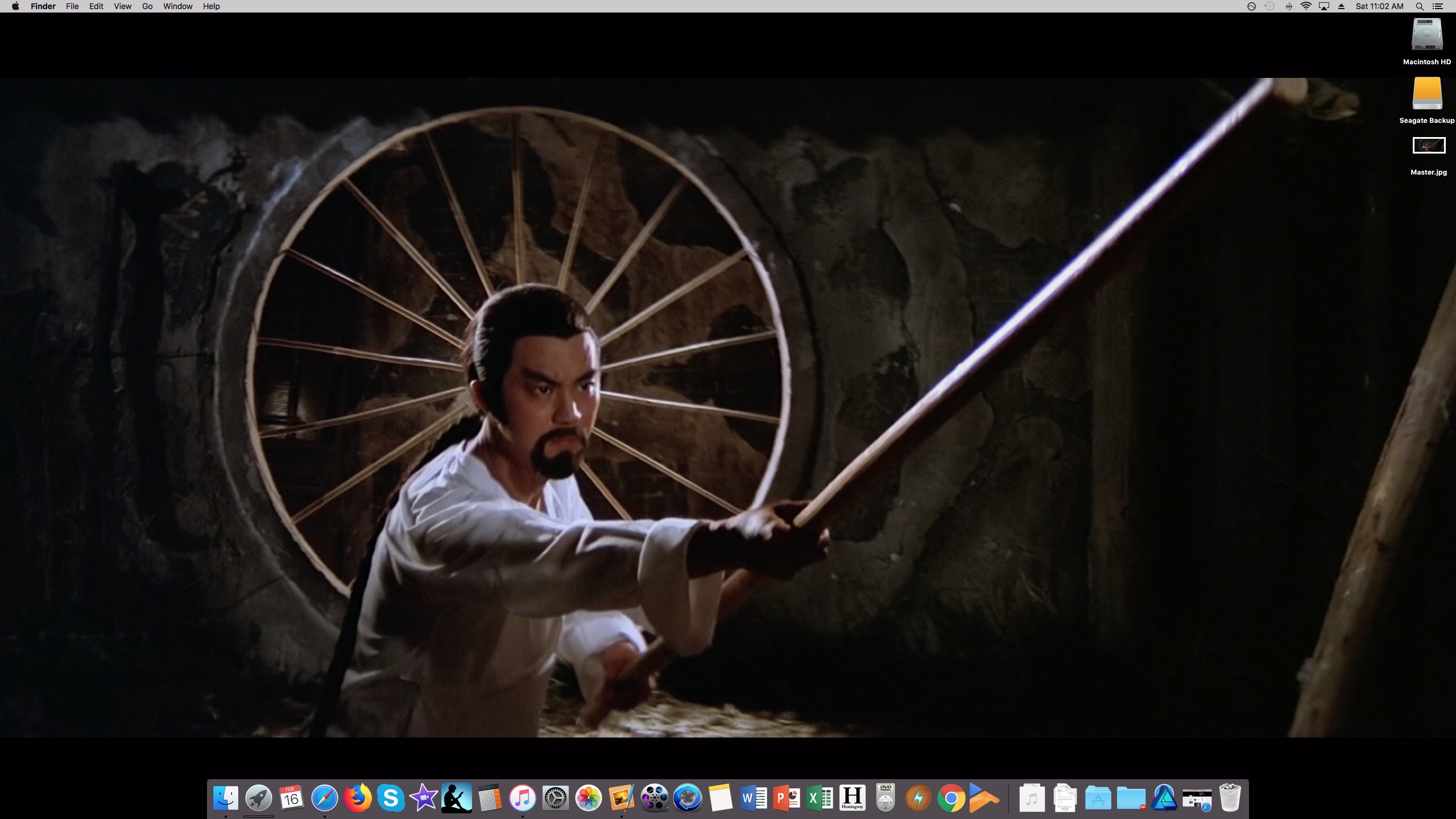The image size is (1456, 819).
Task: Open the Notes app yellow notepad
Action: 720,798
